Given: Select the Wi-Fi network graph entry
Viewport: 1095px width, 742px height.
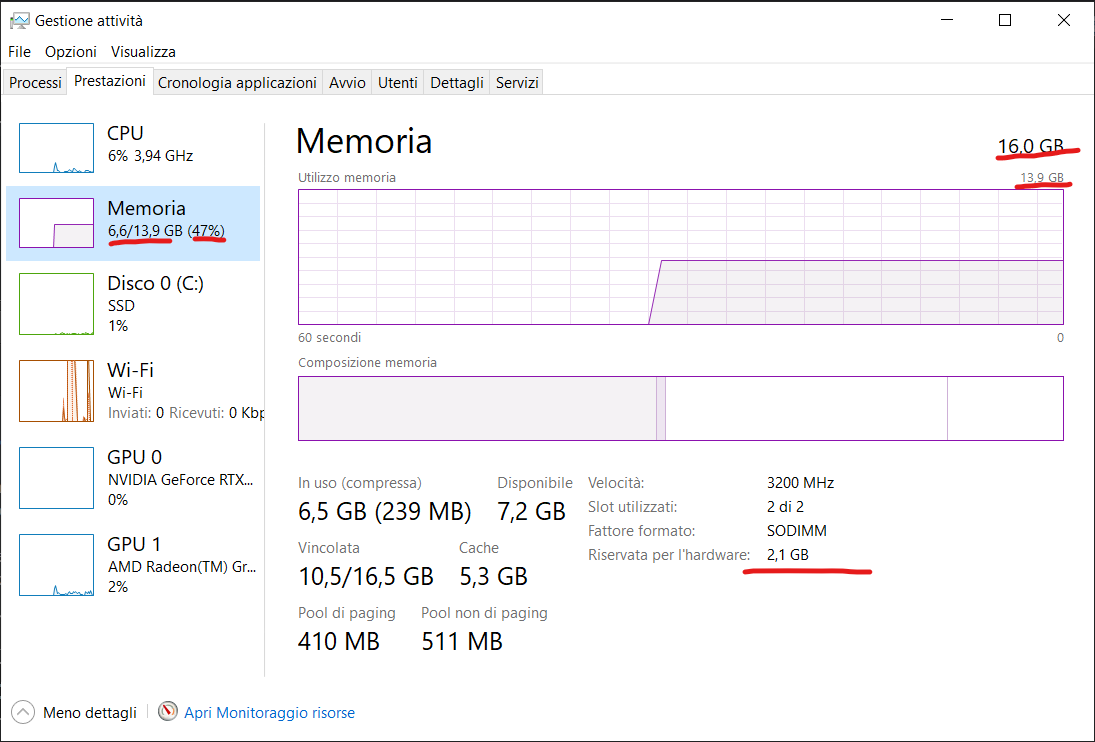Looking at the screenshot, I should pos(56,391).
